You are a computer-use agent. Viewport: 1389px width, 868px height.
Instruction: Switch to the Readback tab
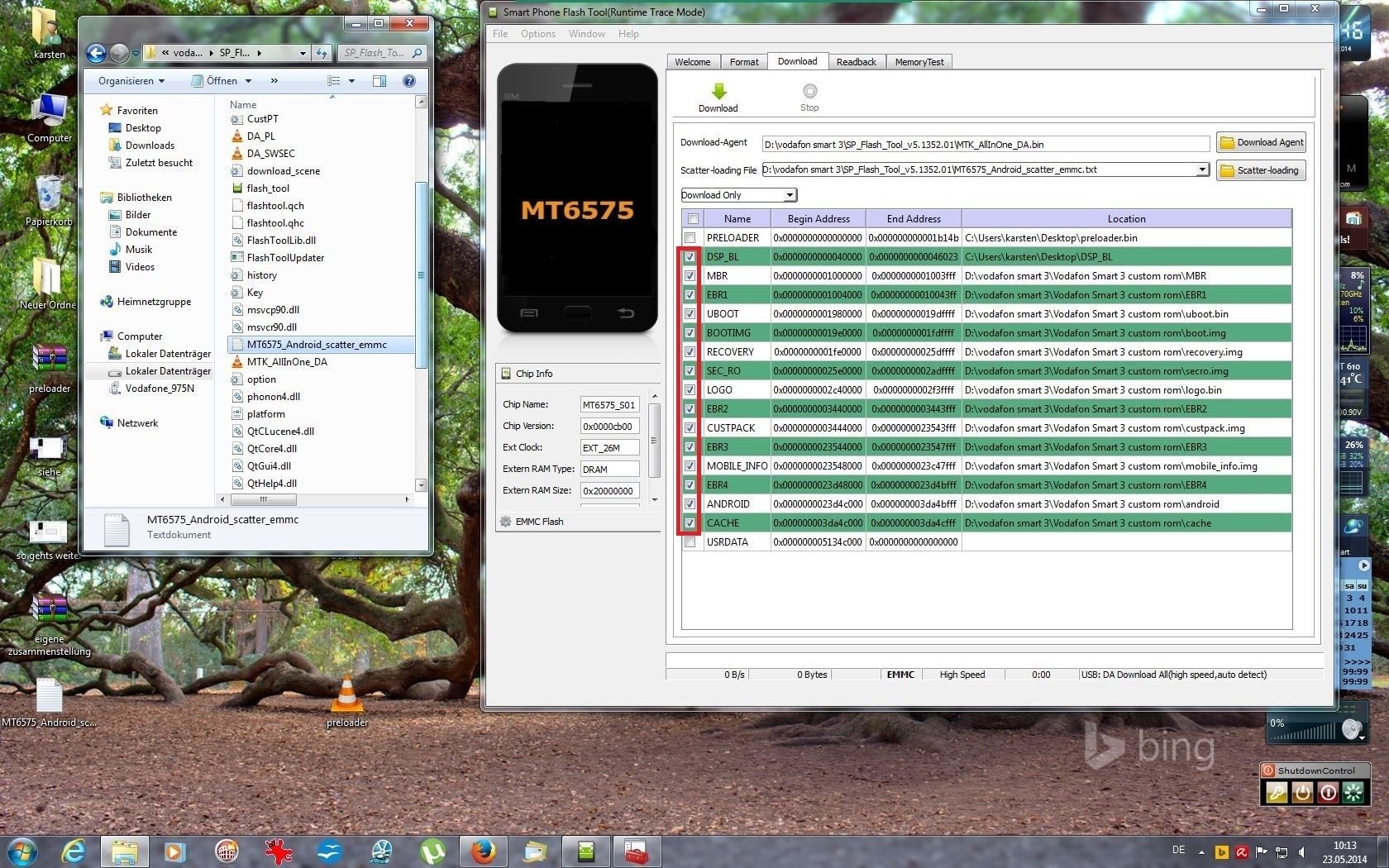[856, 62]
